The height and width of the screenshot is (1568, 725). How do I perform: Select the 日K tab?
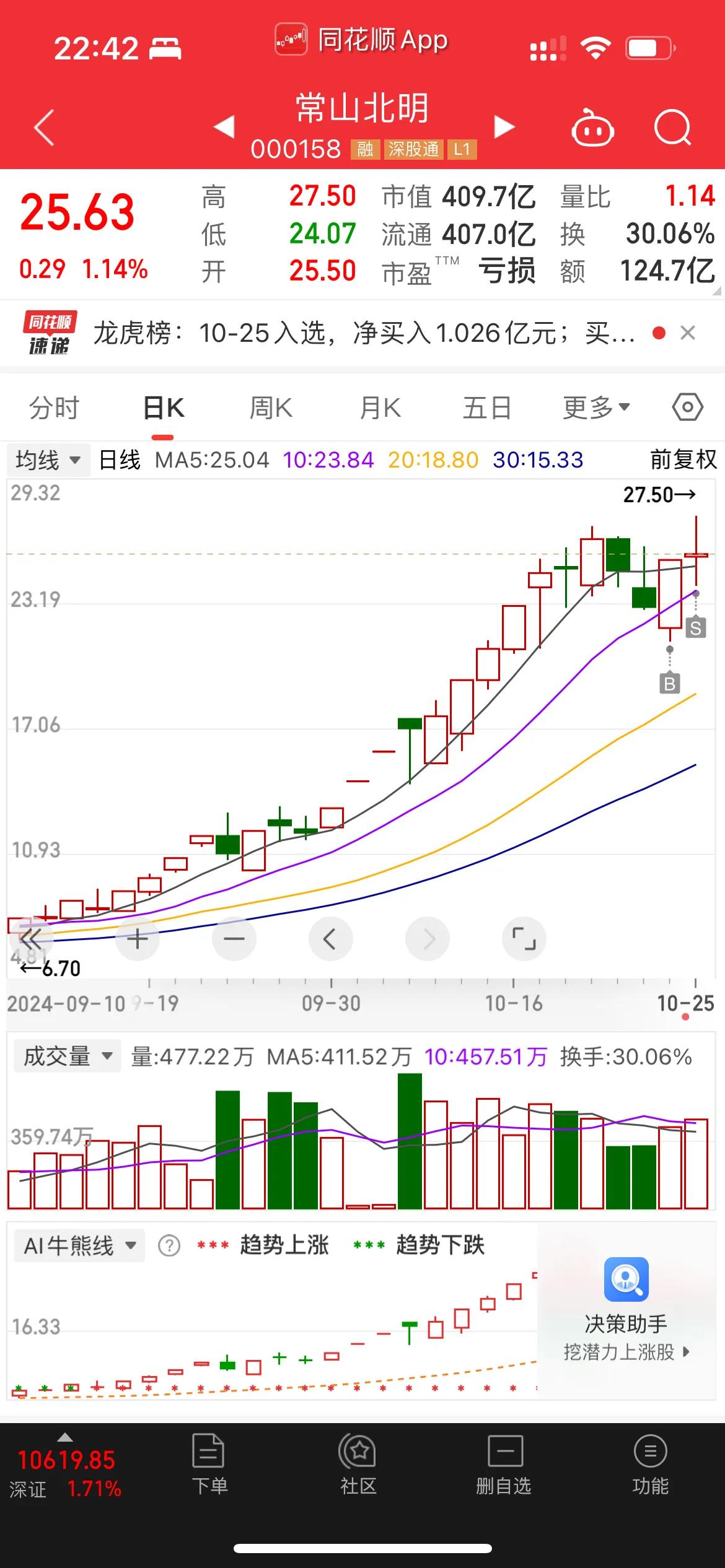(x=164, y=408)
